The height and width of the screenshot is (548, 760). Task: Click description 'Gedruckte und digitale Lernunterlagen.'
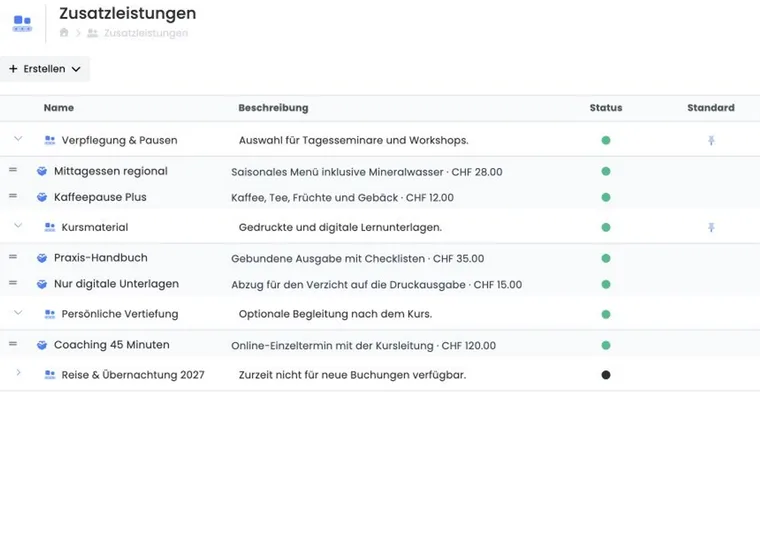(x=340, y=227)
